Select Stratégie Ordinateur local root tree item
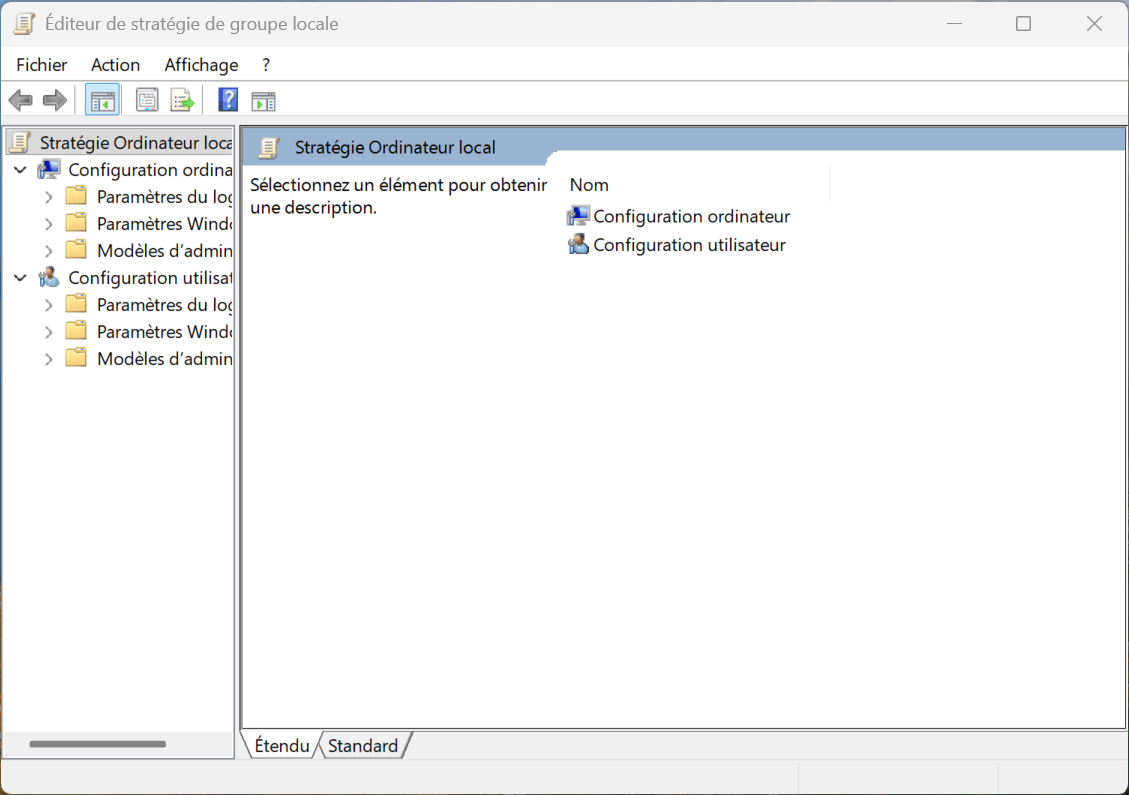 tap(120, 143)
